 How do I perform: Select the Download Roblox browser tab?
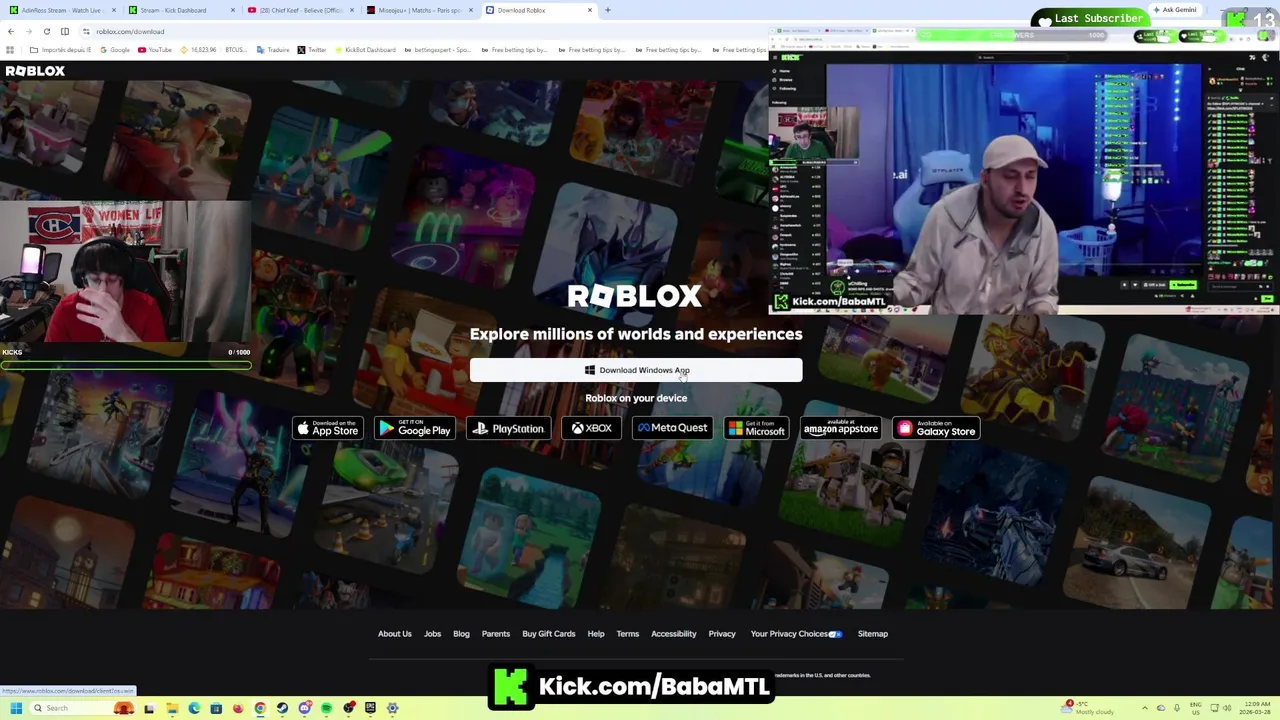pos(538,10)
